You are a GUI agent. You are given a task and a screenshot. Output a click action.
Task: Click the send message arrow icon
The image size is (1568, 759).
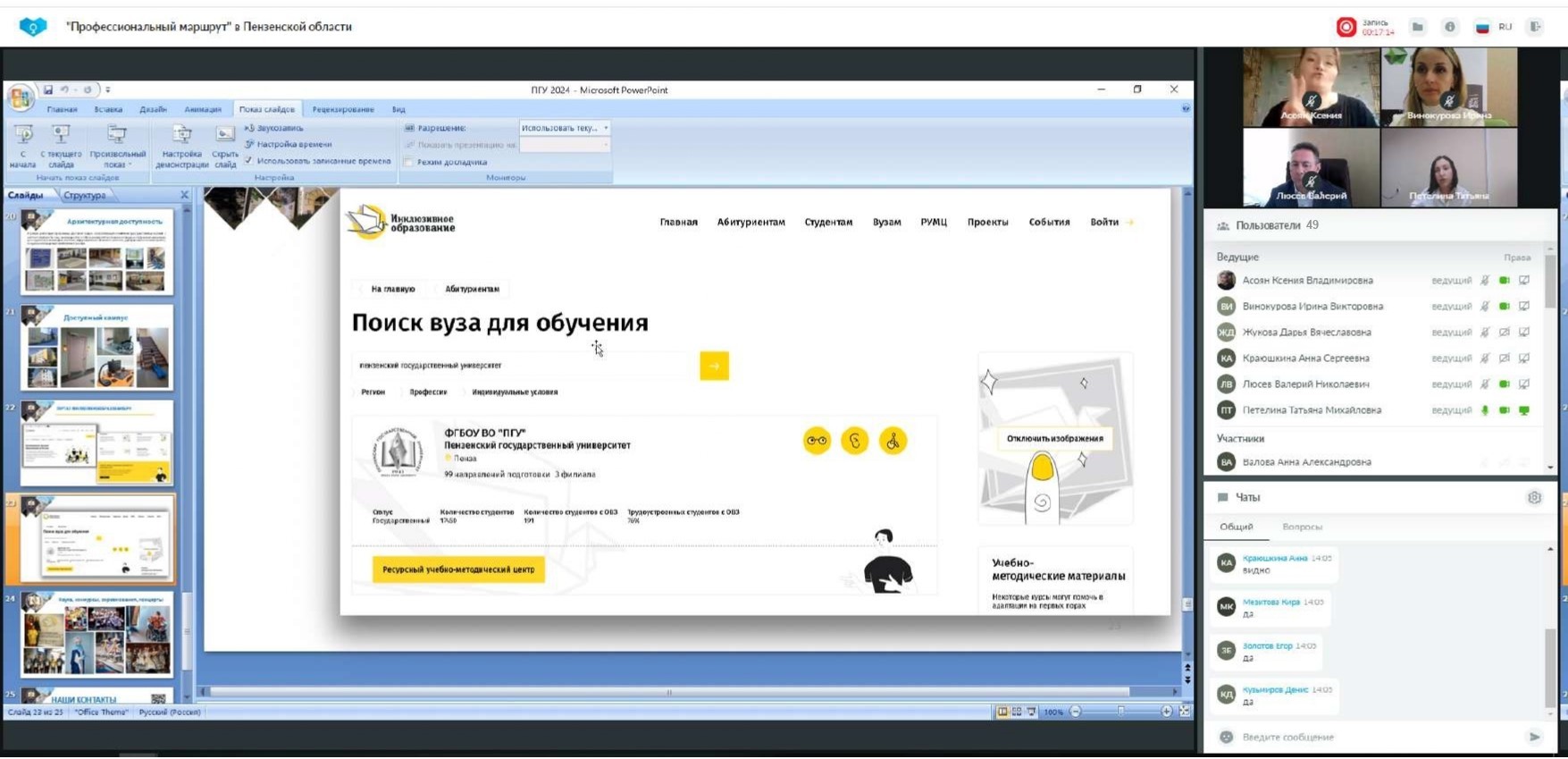tap(1534, 738)
